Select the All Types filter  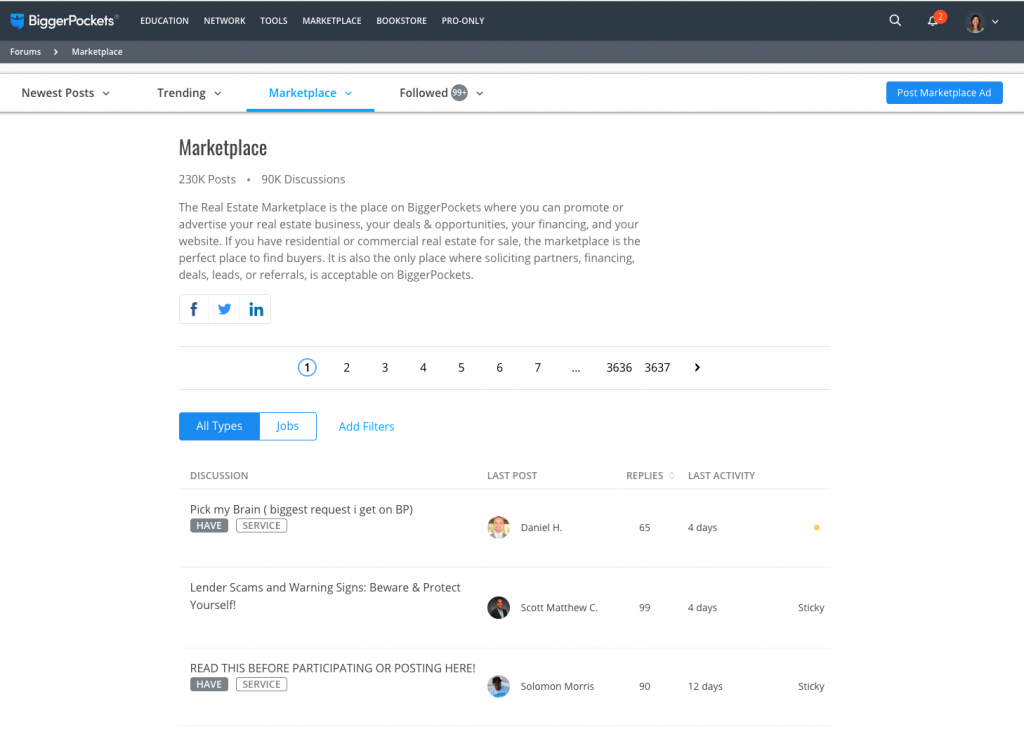pos(219,426)
